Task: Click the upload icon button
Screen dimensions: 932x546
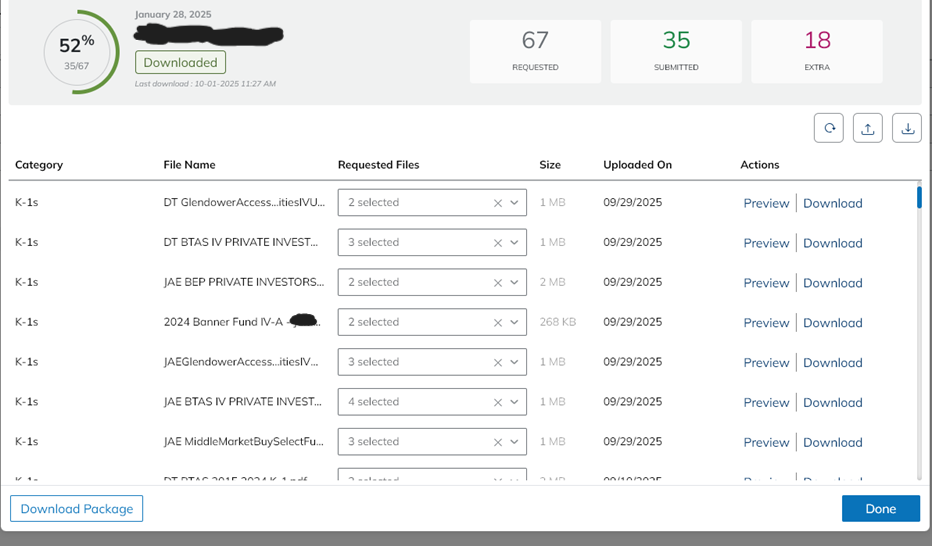Action: click(x=868, y=128)
